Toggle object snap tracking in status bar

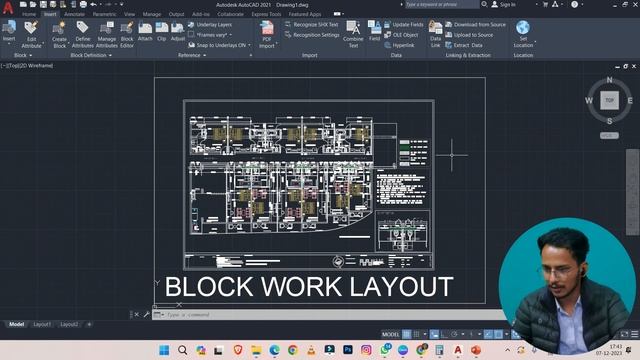click(x=488, y=334)
